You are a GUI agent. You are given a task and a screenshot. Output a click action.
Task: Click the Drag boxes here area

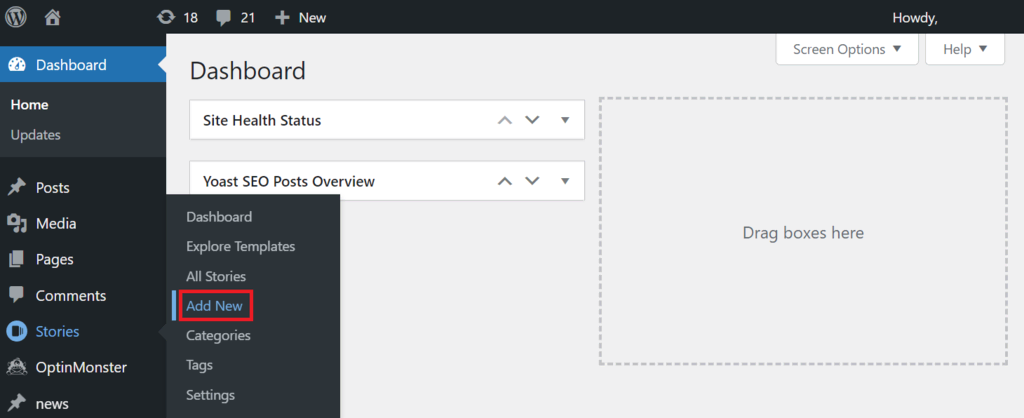coord(802,232)
